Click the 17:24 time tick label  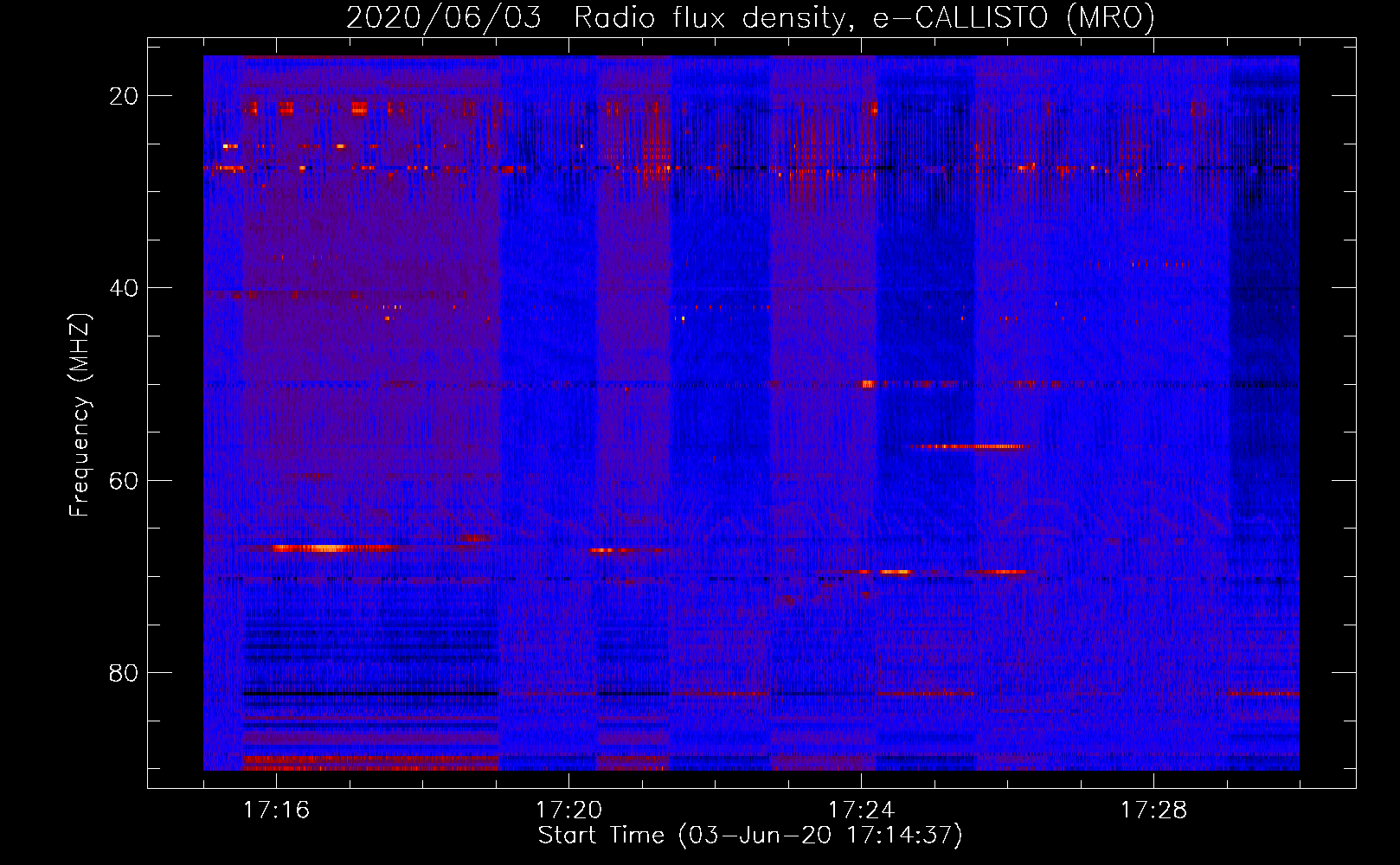pos(861,810)
